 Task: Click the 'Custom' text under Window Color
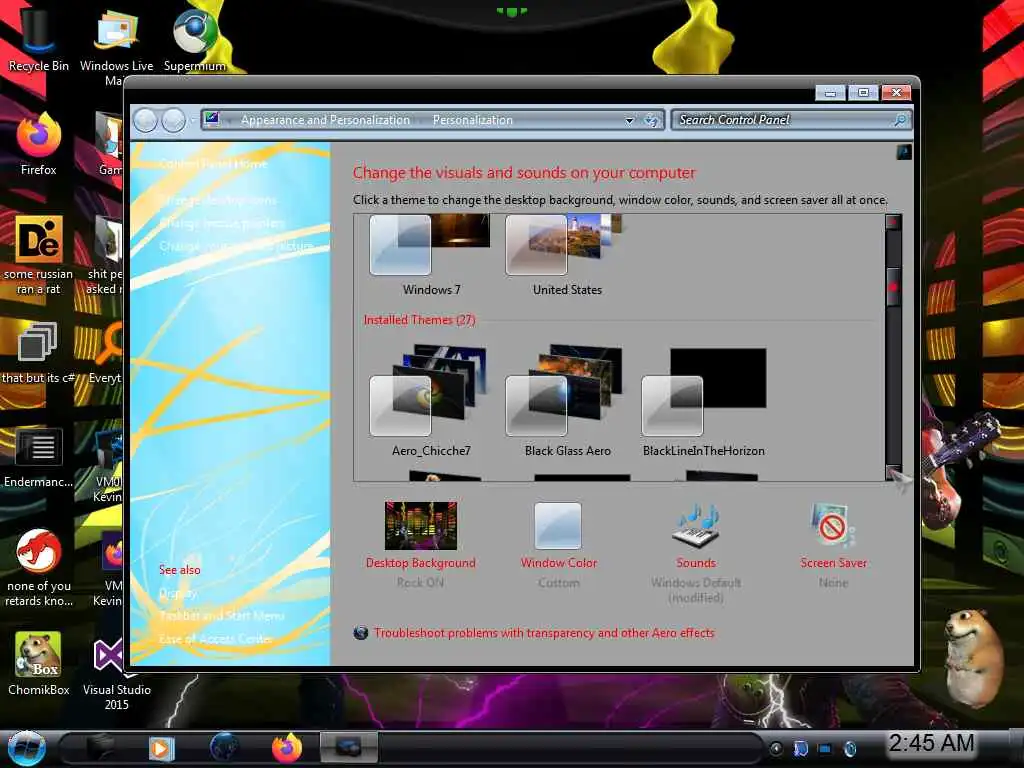coord(558,583)
